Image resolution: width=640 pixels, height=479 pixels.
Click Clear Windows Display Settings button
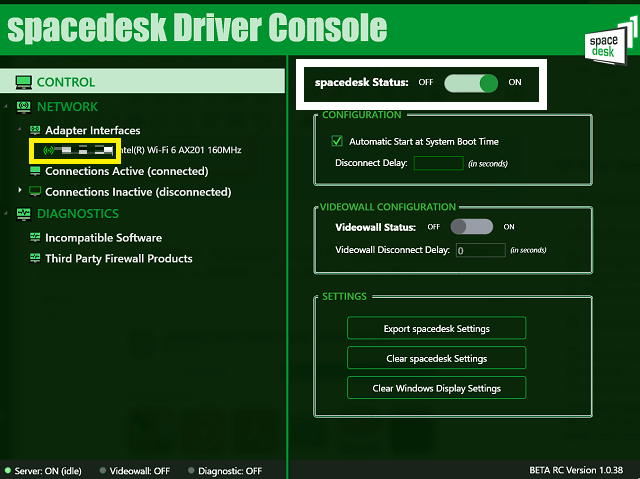click(x=436, y=388)
